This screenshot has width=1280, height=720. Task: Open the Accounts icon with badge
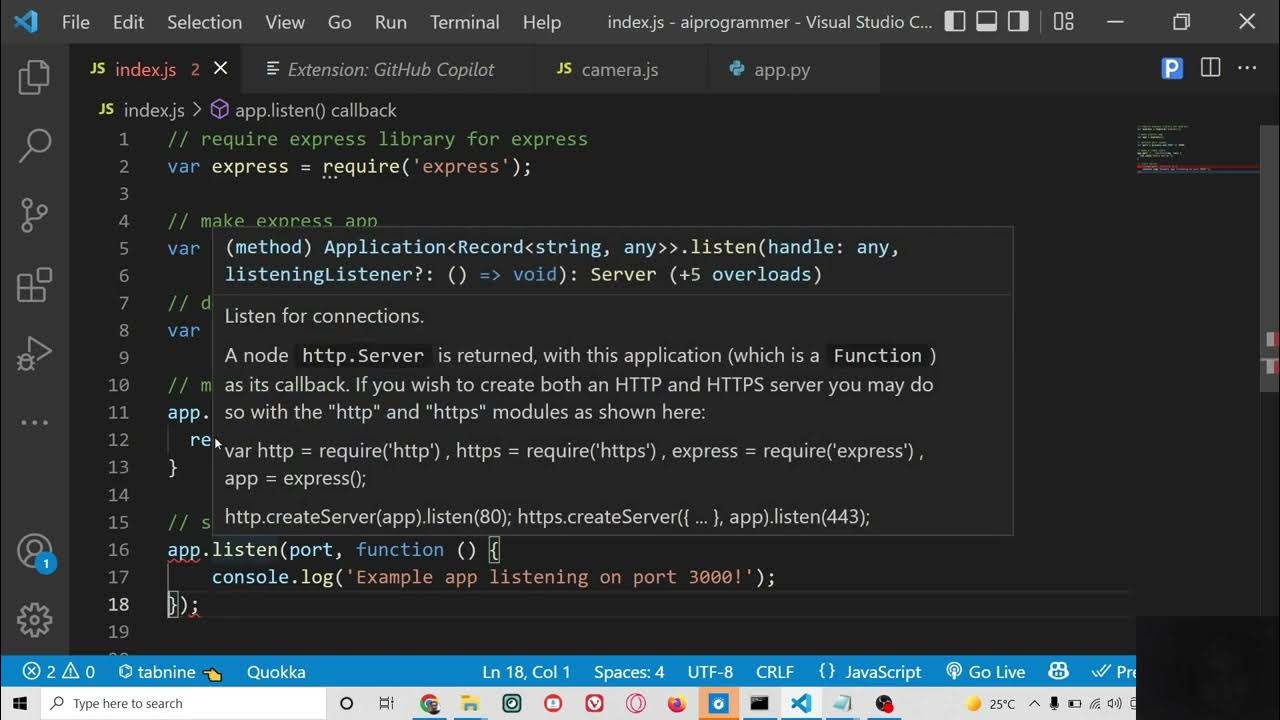pos(34,552)
